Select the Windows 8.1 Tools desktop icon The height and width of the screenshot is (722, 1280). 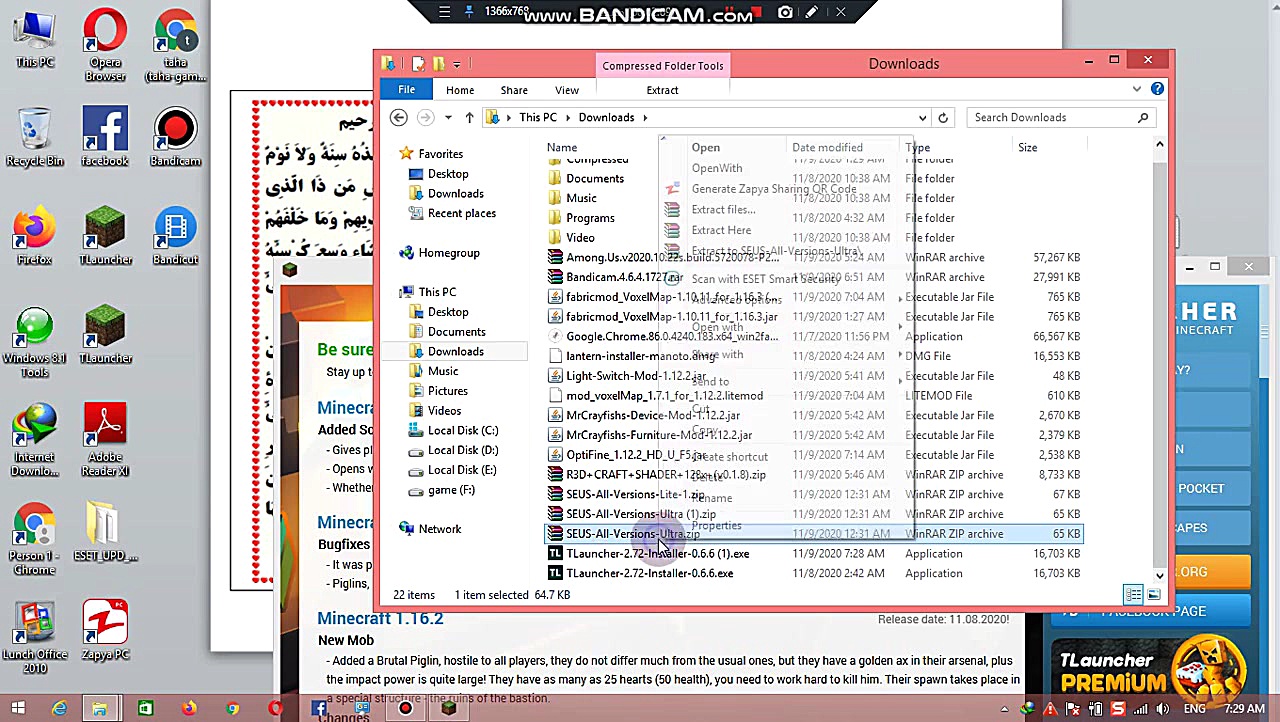(34, 343)
